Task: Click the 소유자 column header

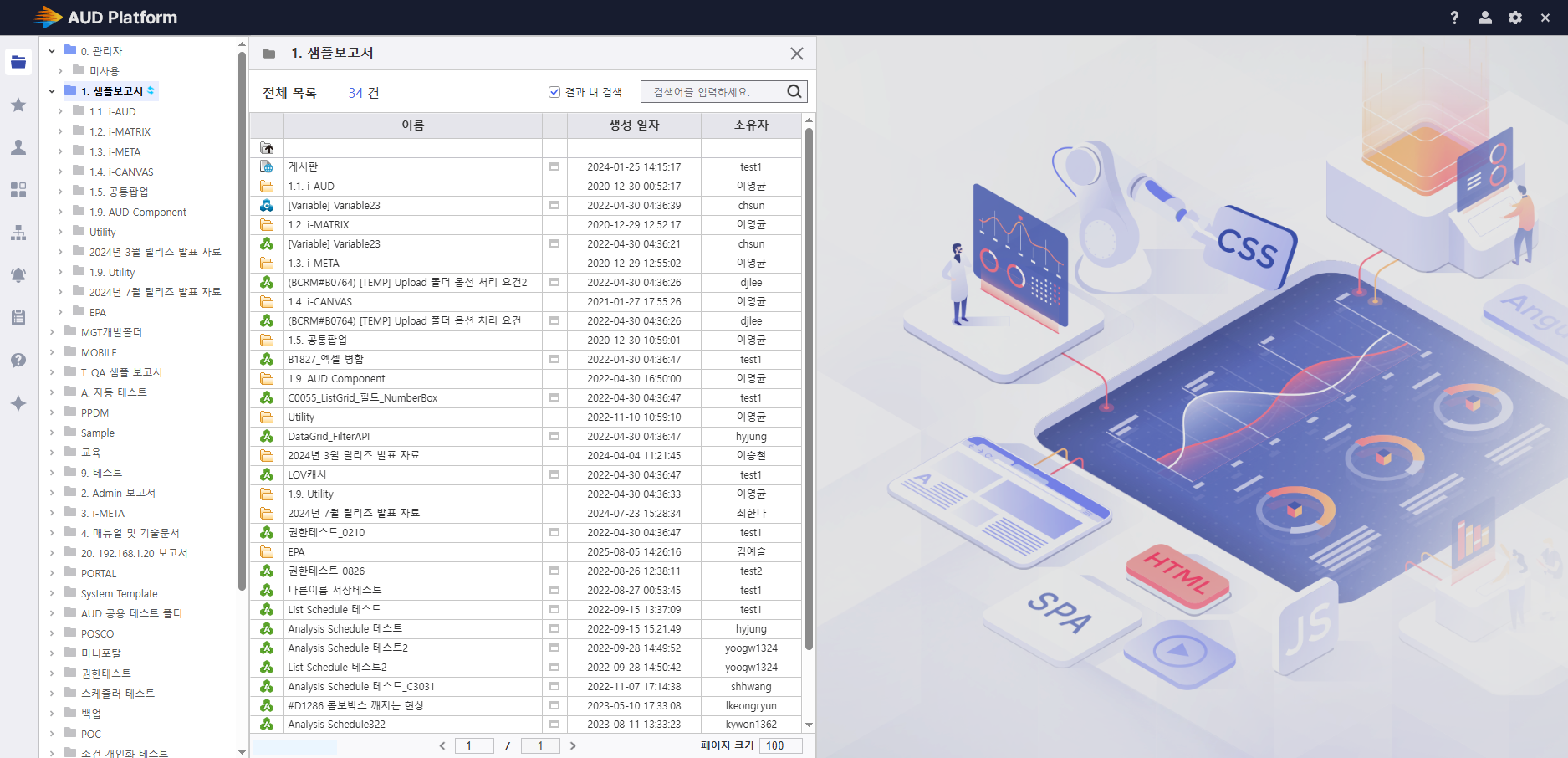Action: tap(750, 125)
